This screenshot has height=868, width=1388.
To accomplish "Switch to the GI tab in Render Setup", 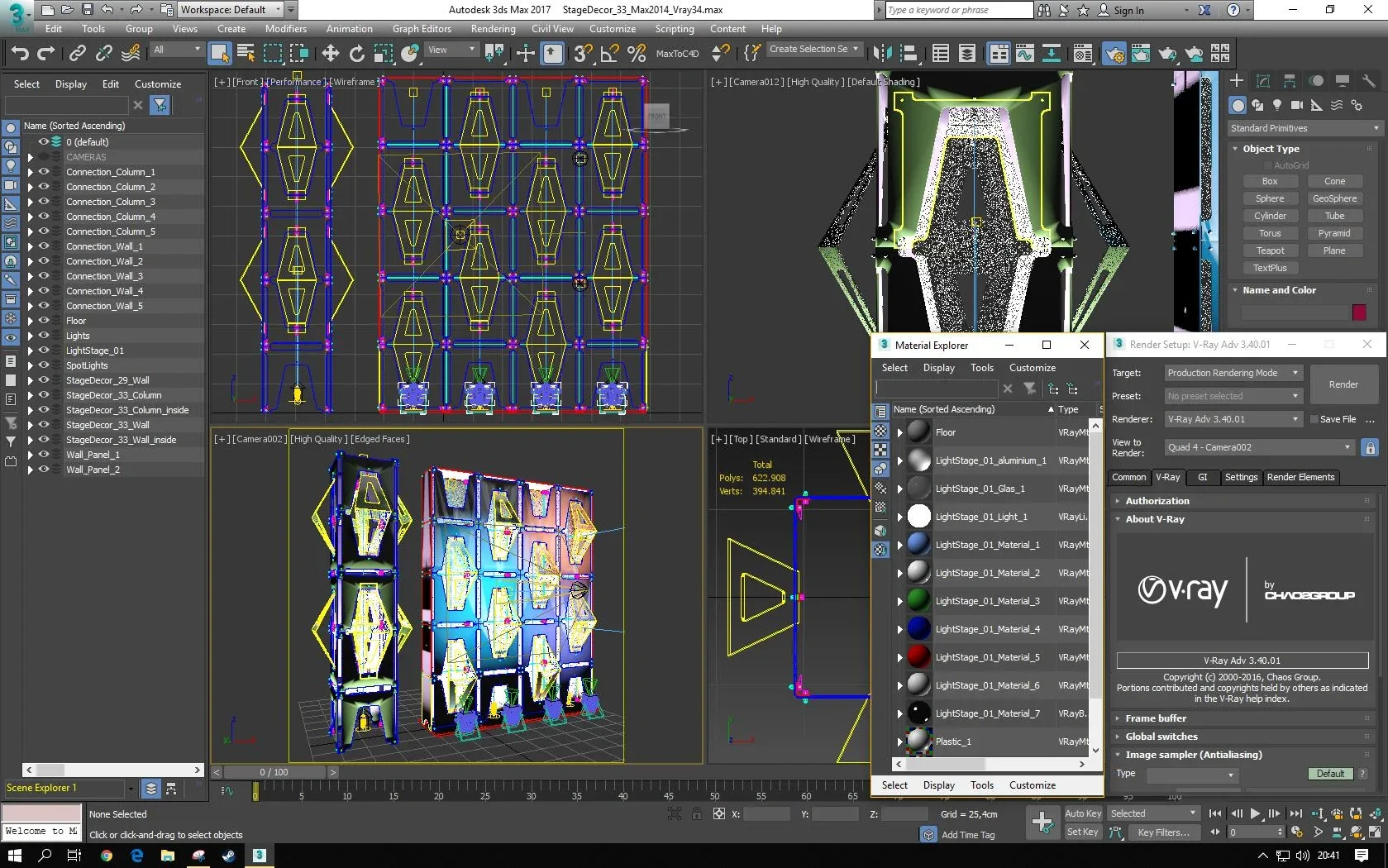I will coord(1203,477).
